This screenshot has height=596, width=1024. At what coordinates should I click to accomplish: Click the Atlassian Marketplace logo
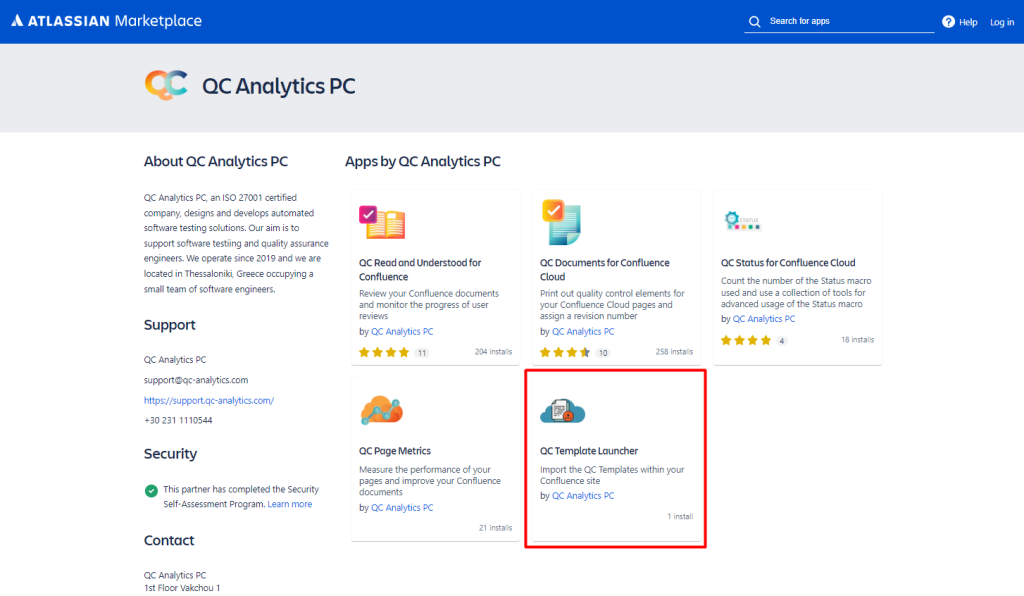click(x=106, y=21)
